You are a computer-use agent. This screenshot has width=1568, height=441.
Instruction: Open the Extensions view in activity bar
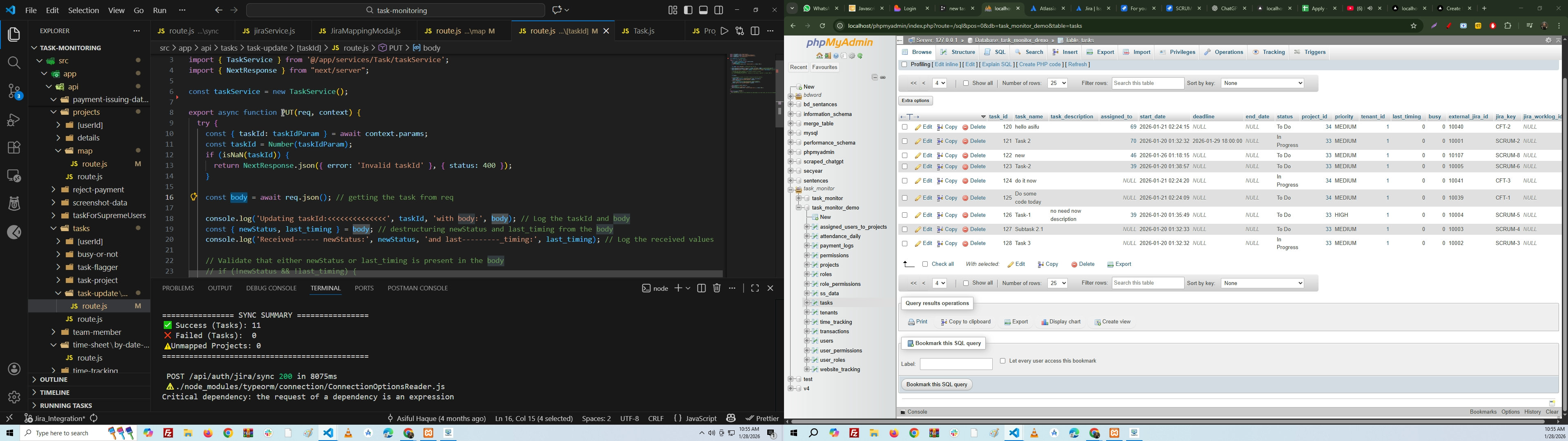pyautogui.click(x=14, y=148)
